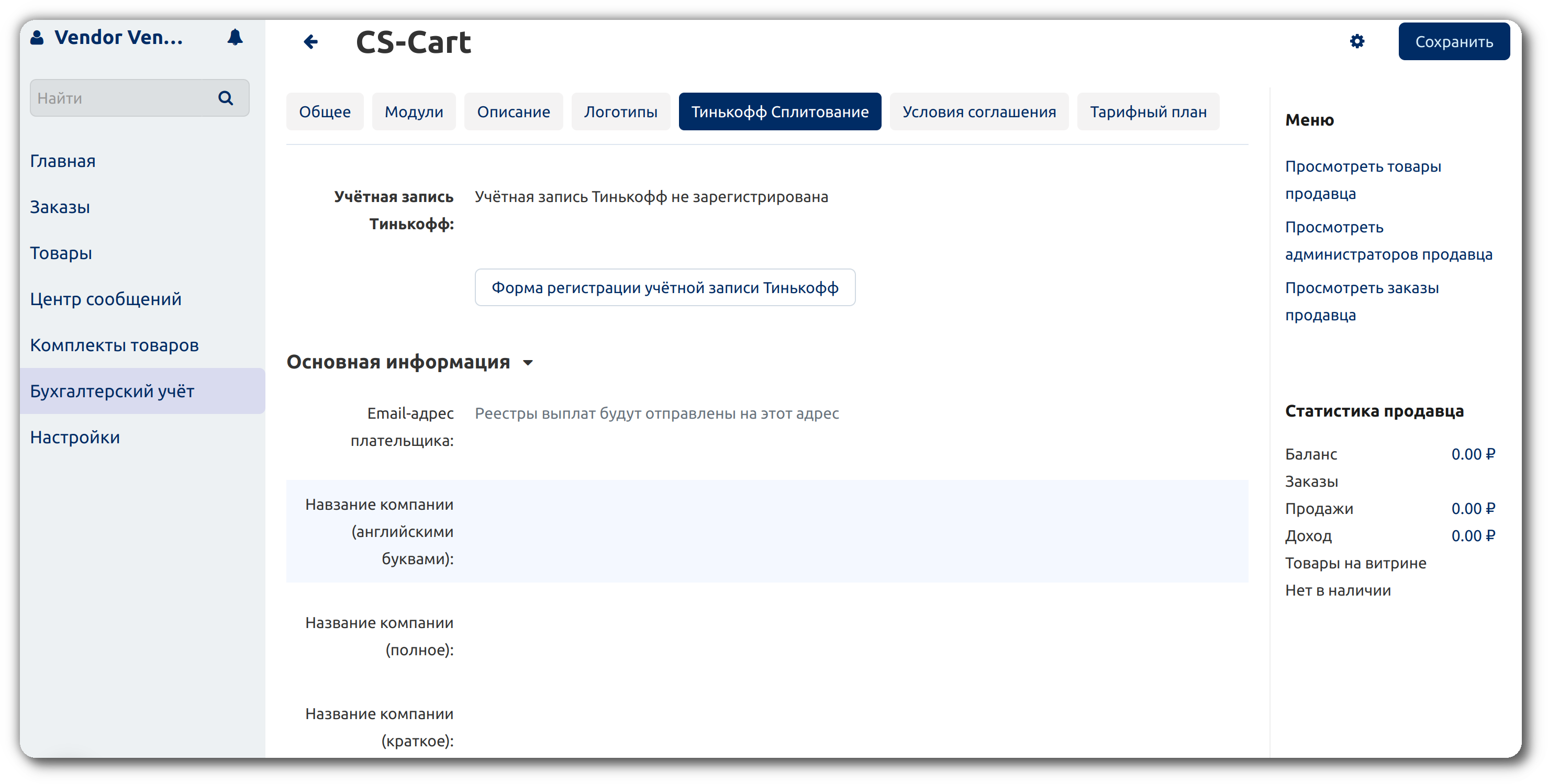The height and width of the screenshot is (784, 1548).
Task: Open the Тарифный план tab
Action: point(1148,112)
